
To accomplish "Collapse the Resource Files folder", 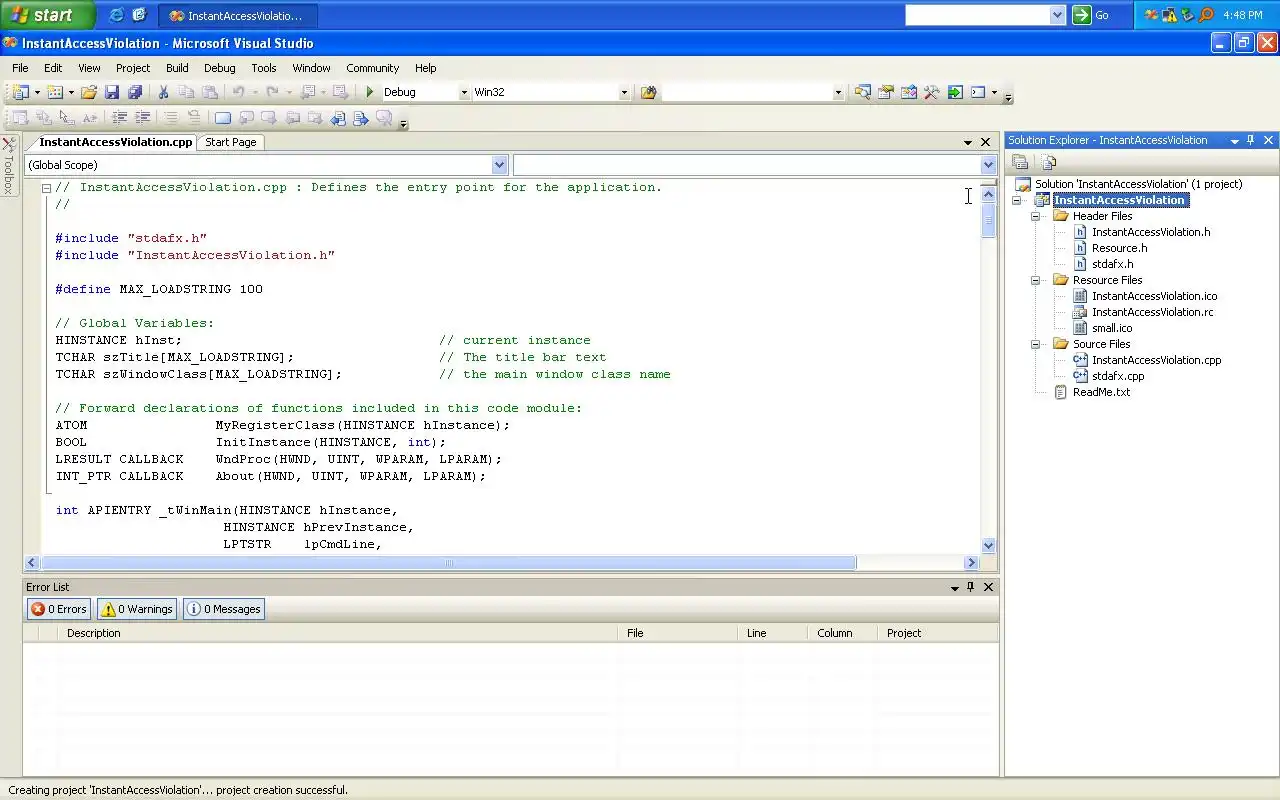I will [x=1036, y=280].
